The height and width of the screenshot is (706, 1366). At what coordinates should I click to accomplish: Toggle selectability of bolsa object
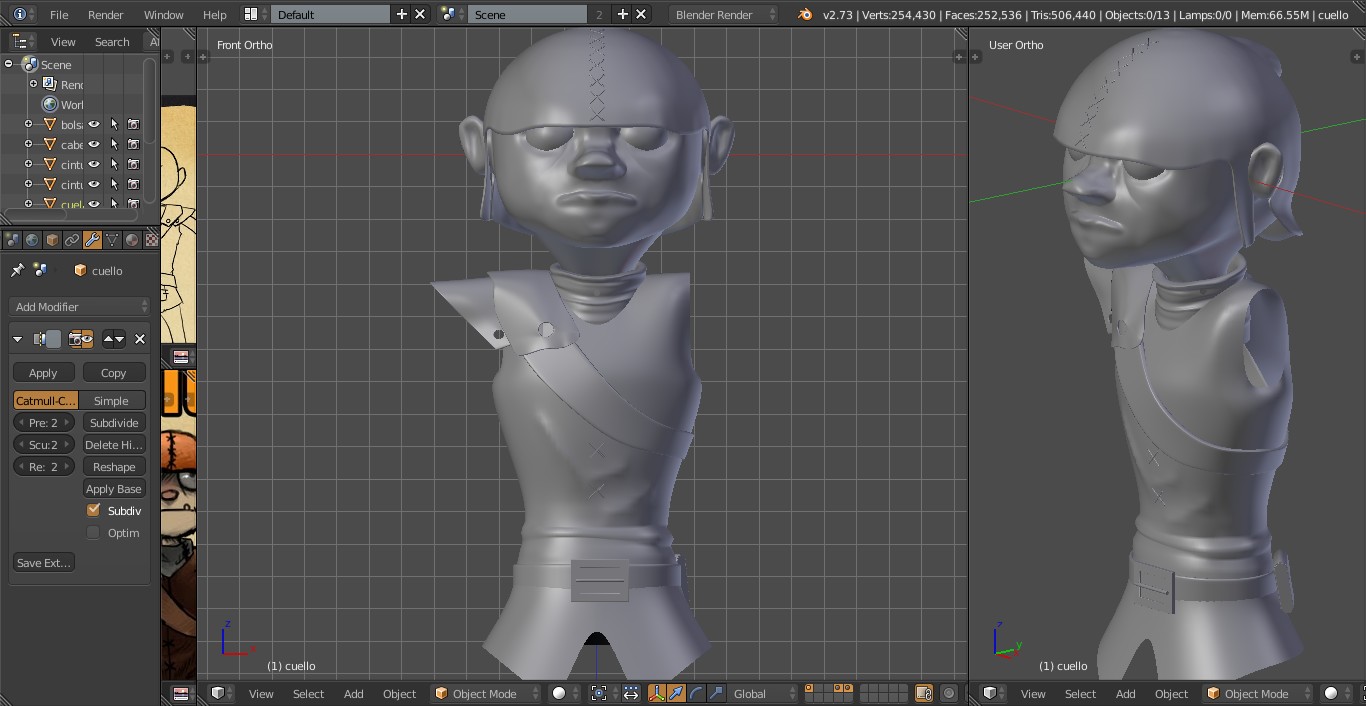pos(114,124)
